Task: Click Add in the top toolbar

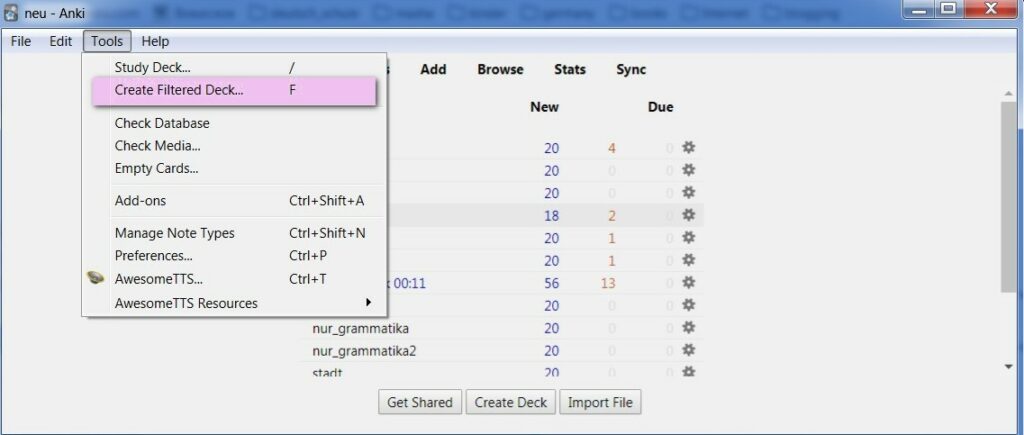Action: coord(433,69)
